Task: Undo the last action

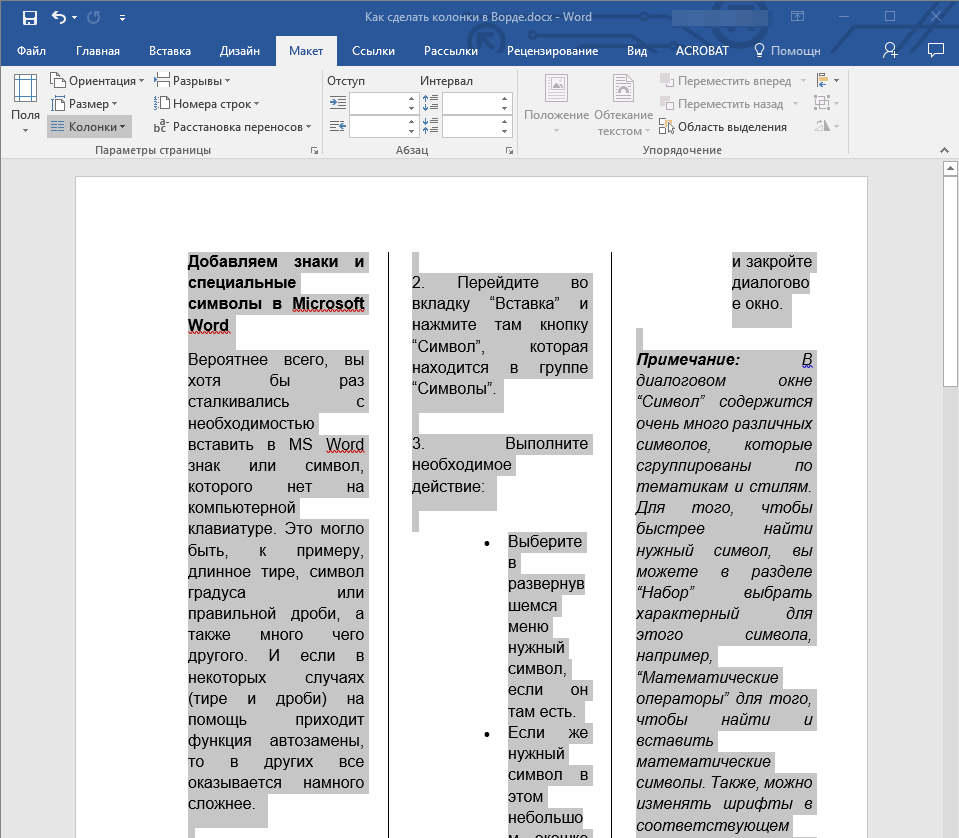Action: (x=58, y=17)
